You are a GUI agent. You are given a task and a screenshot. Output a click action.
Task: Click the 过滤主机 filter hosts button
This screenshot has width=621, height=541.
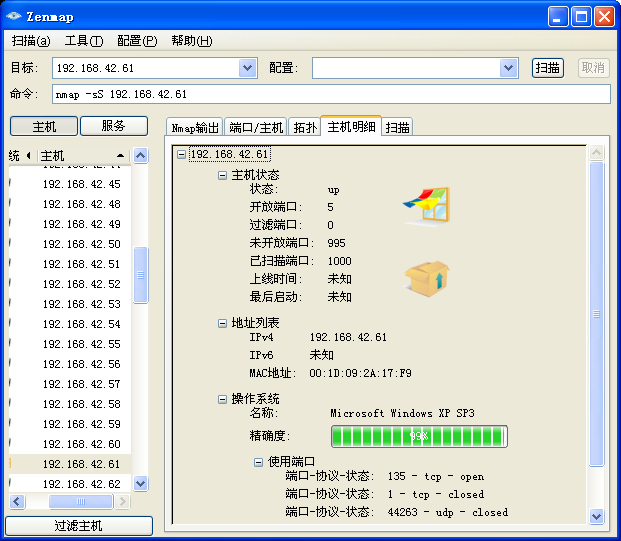[79, 526]
